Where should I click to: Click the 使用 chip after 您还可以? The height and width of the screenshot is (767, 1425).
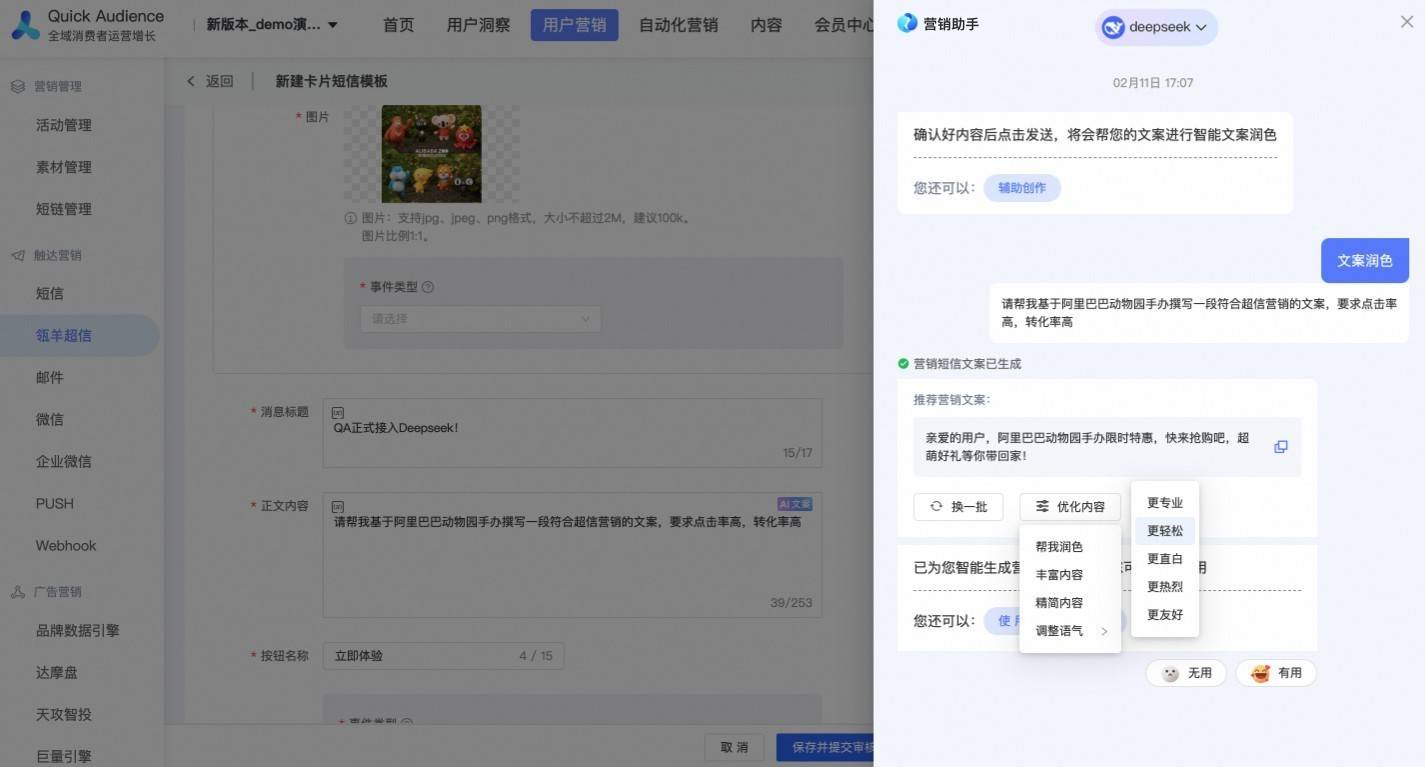click(1003, 621)
